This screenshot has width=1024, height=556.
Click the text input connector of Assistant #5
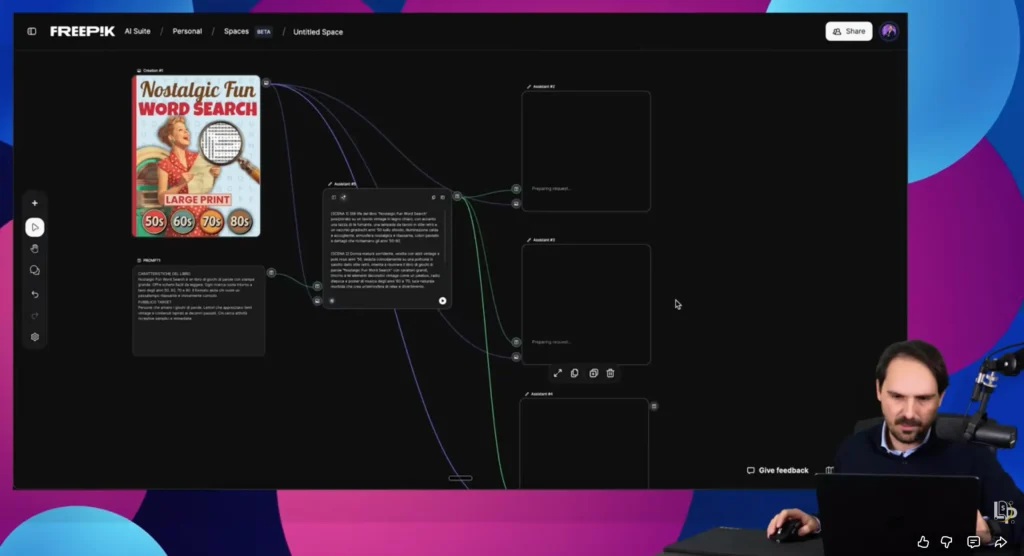tap(317, 286)
